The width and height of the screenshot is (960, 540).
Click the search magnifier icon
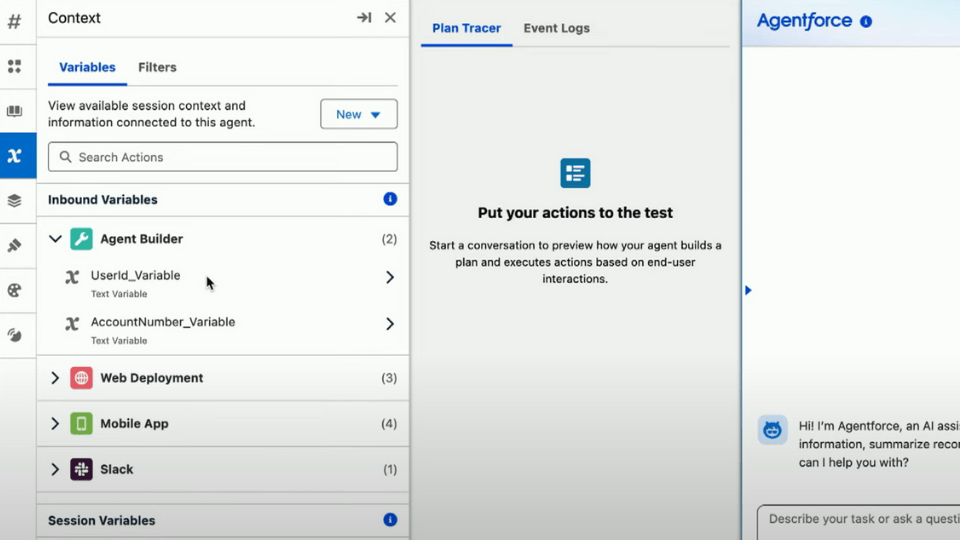(66, 157)
